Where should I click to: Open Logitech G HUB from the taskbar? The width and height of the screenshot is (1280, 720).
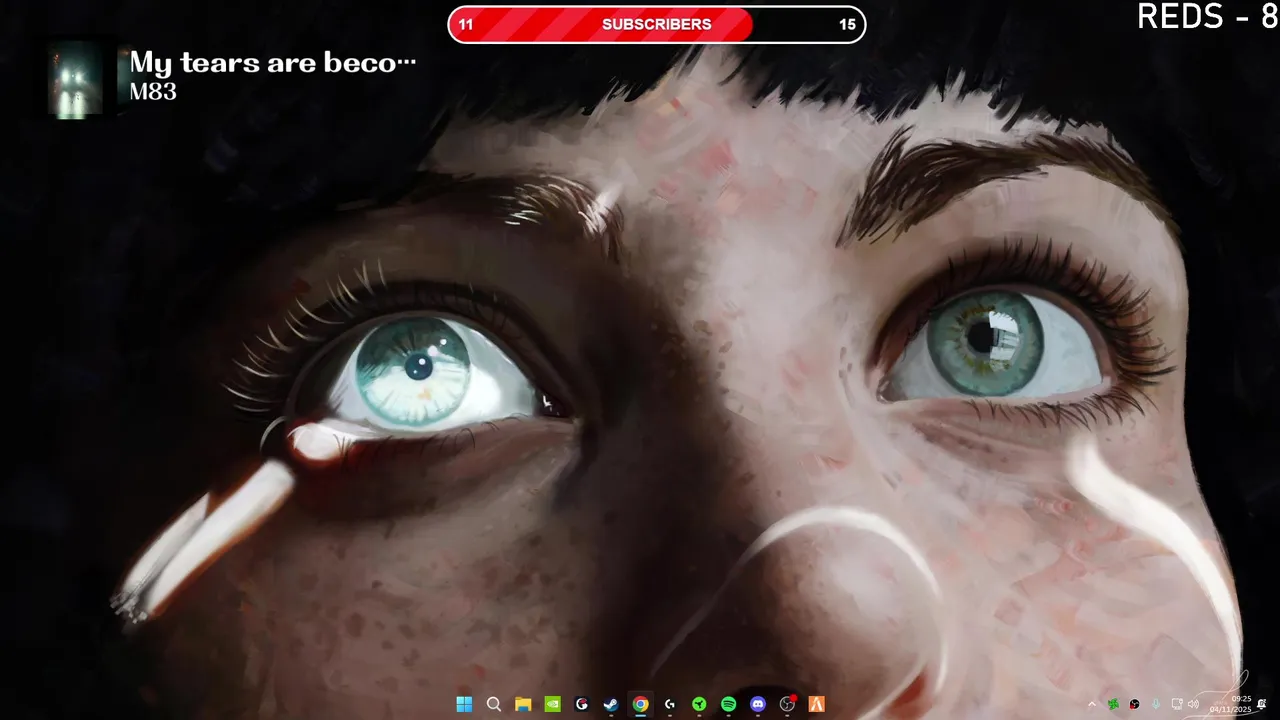point(670,704)
